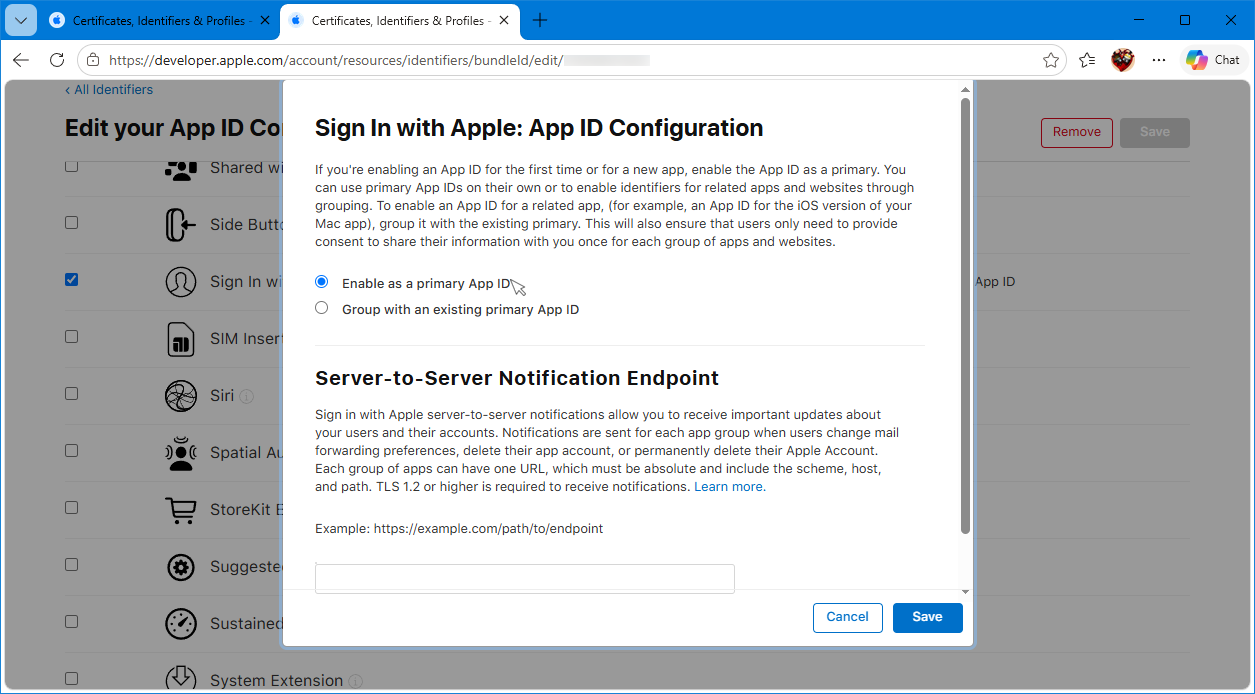The image size is (1255, 694).
Task: Click the System Extension label
Action: (277, 681)
